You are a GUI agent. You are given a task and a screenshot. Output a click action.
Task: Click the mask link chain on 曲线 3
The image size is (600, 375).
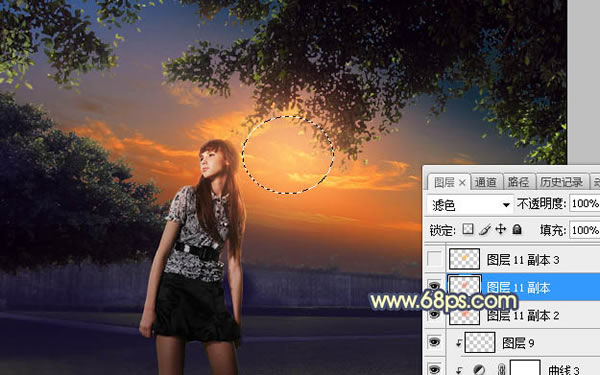click(502, 370)
